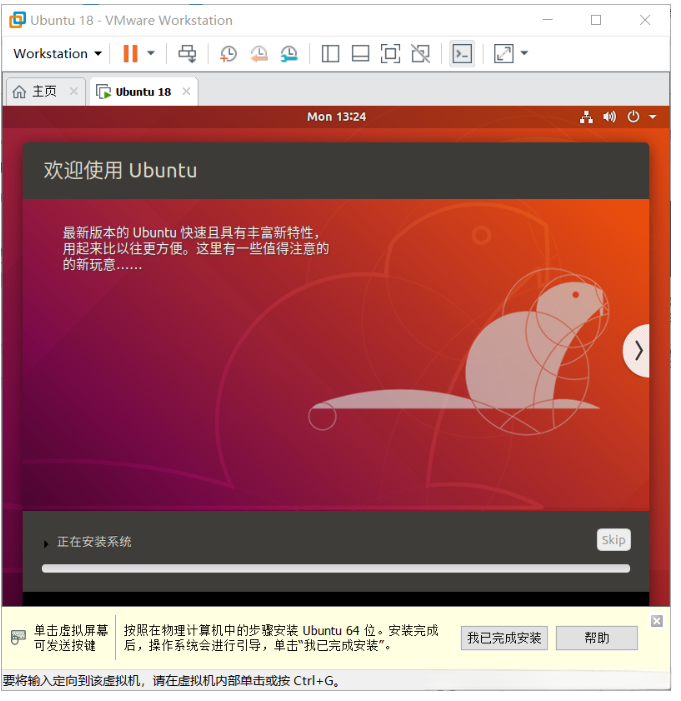Click the stretch guest display icon
Screen dimensions: 681x701
pos(503,54)
